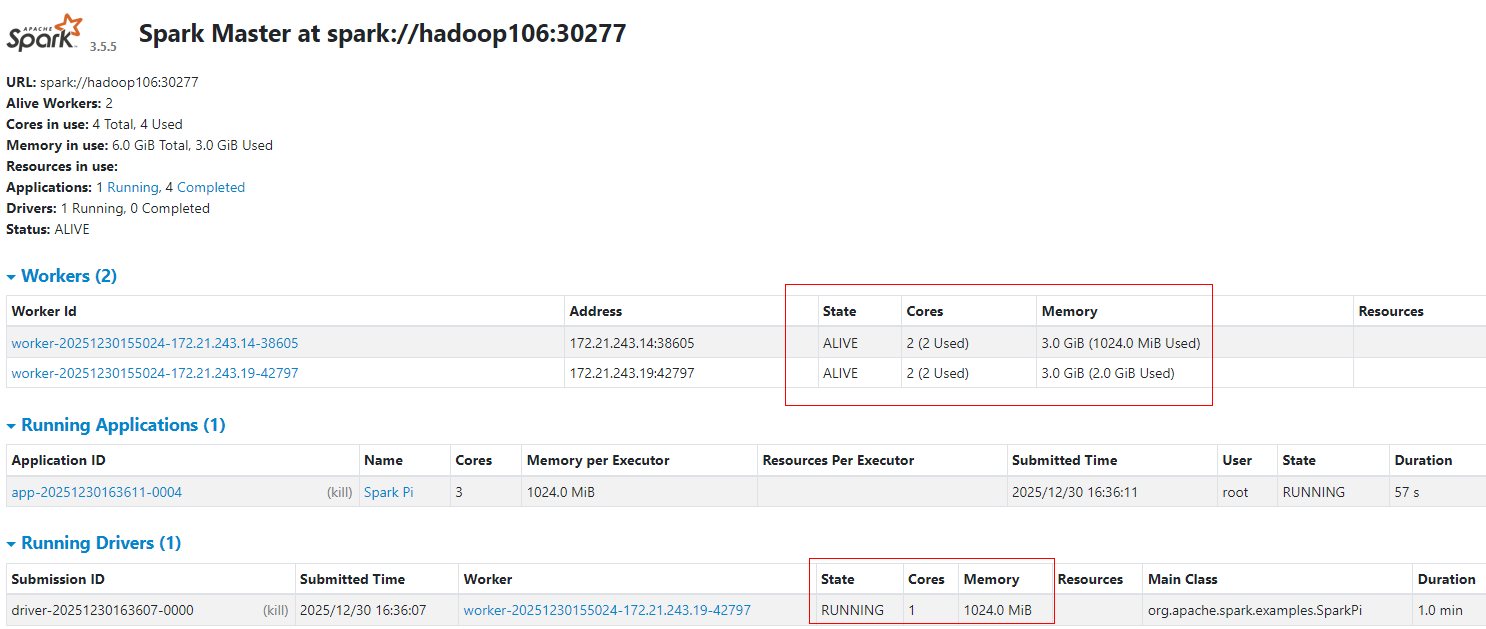Select the Alive Workers: 2 line
The image size is (1486, 629).
[59, 103]
